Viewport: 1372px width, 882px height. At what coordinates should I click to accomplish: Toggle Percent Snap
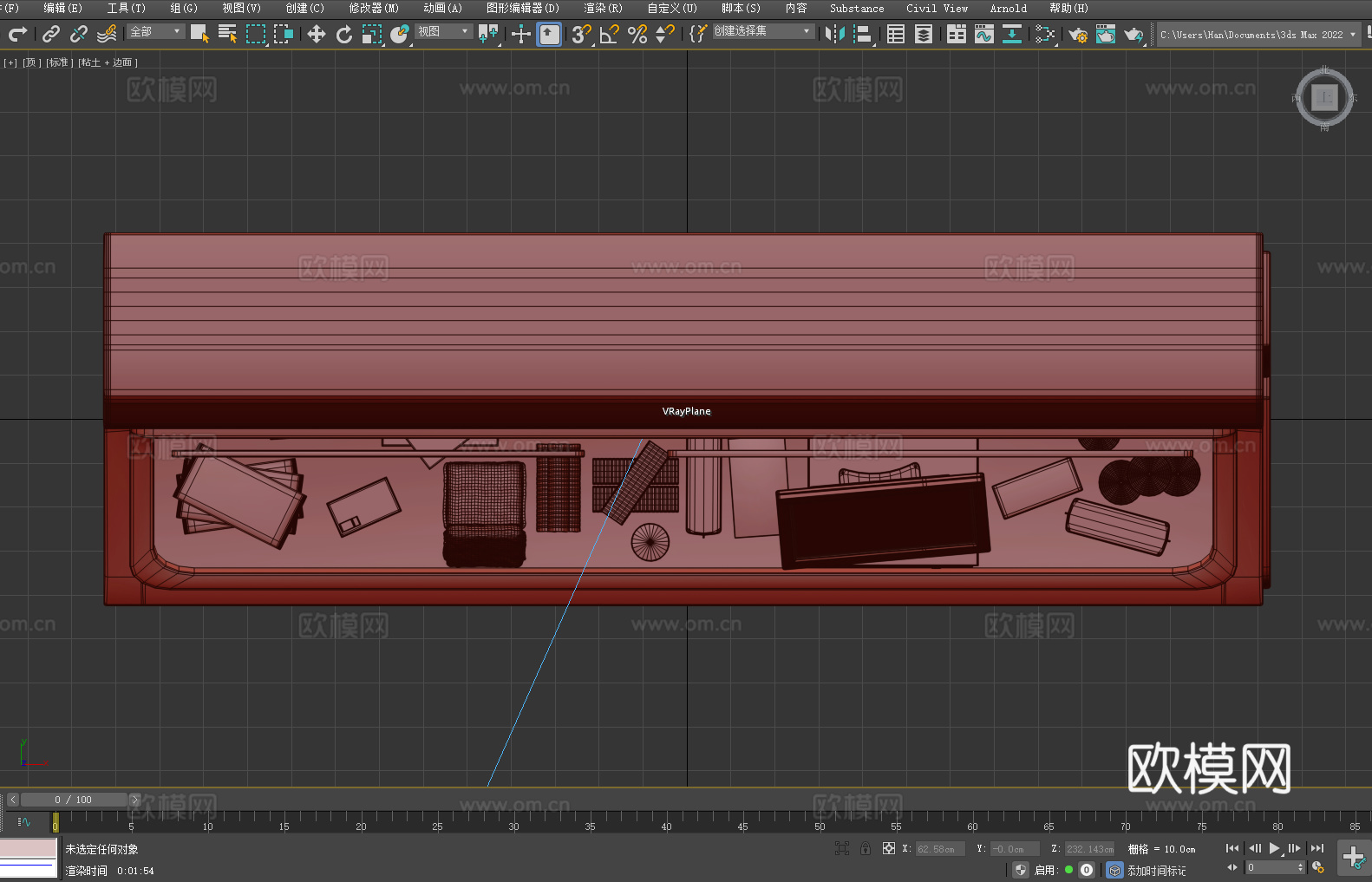[637, 34]
